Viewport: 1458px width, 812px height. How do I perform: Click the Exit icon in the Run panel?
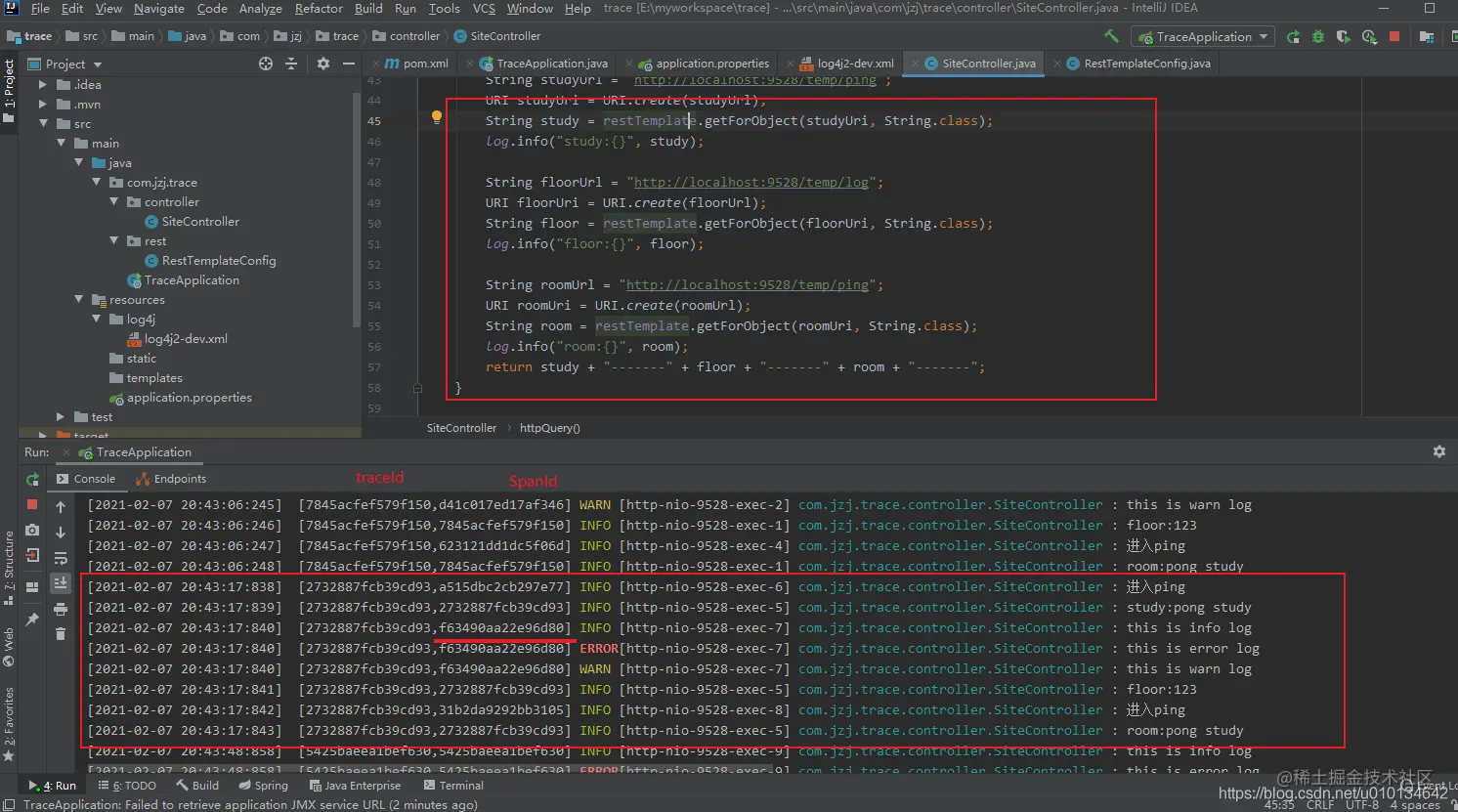click(x=32, y=555)
